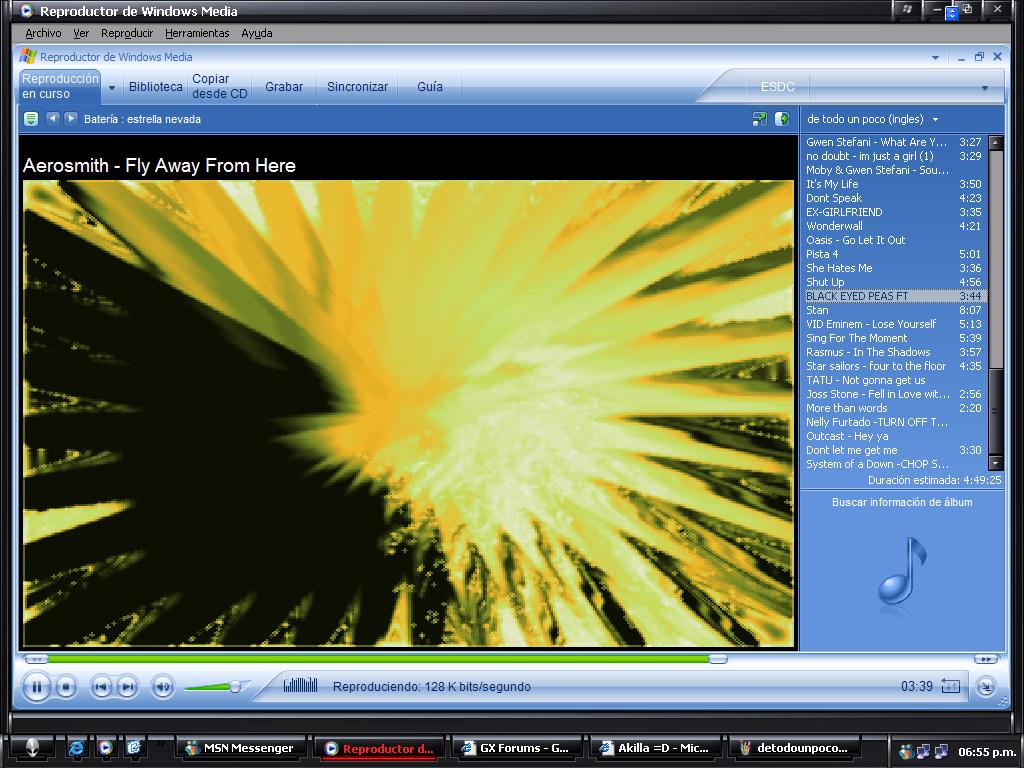Open the ESDC online store tab
1024x768 pixels.
(778, 87)
